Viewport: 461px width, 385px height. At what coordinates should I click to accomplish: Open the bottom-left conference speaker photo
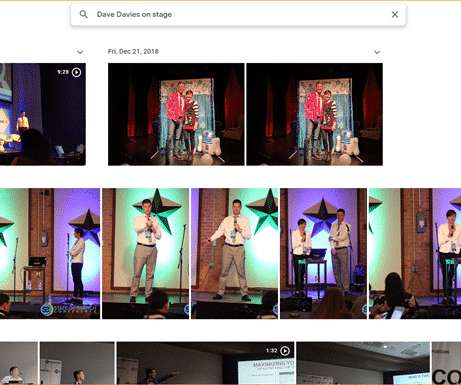(x=19, y=363)
